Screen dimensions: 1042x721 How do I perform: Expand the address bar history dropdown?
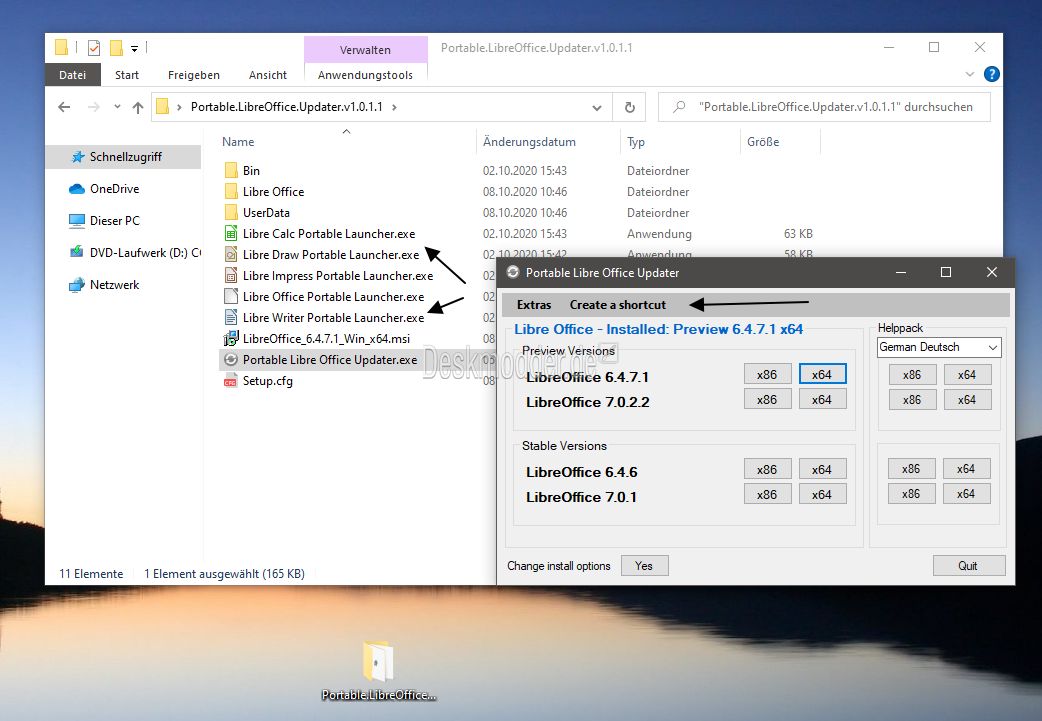point(597,108)
